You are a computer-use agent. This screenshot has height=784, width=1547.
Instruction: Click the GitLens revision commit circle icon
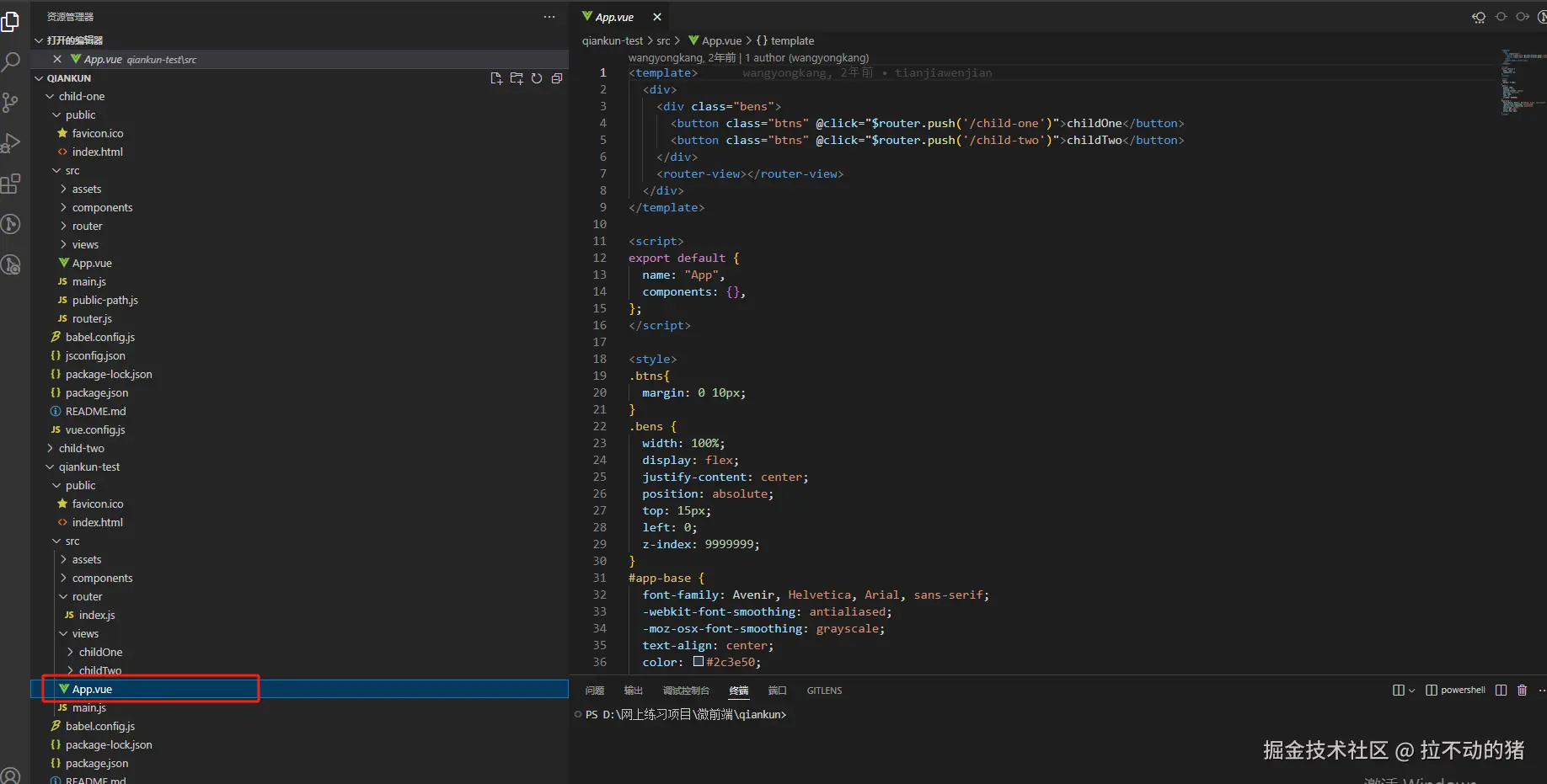coord(1501,17)
